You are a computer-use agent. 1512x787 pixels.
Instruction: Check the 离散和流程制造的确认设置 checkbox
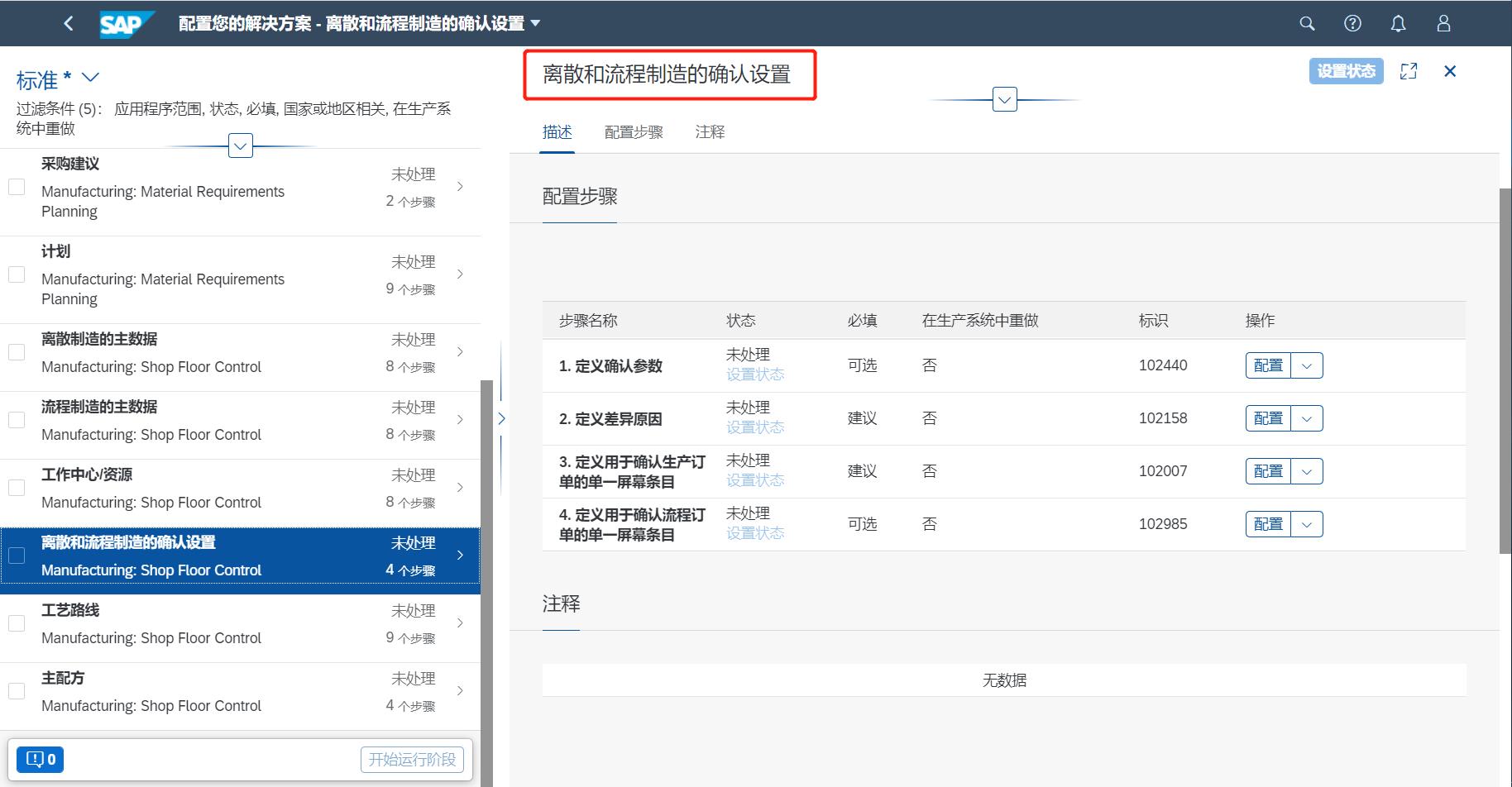click(x=17, y=555)
